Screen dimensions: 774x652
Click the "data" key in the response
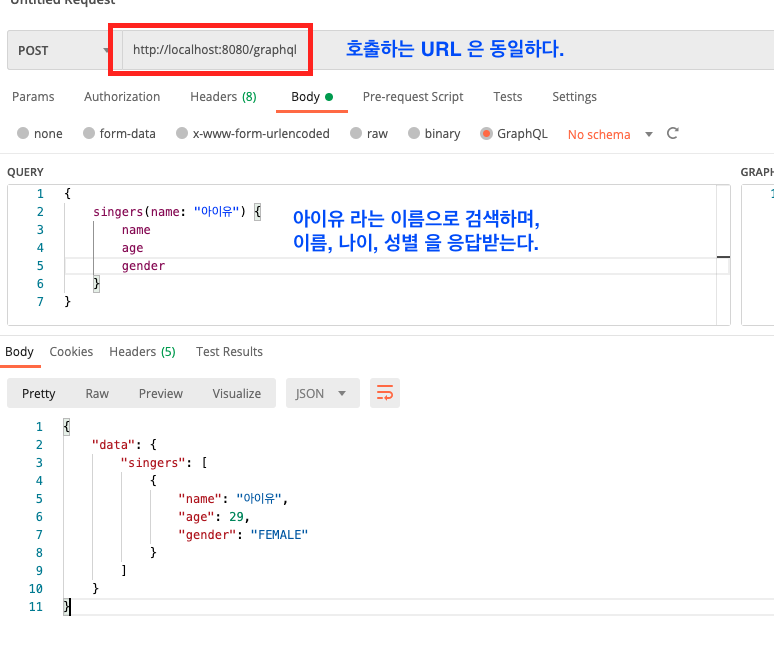(x=113, y=445)
